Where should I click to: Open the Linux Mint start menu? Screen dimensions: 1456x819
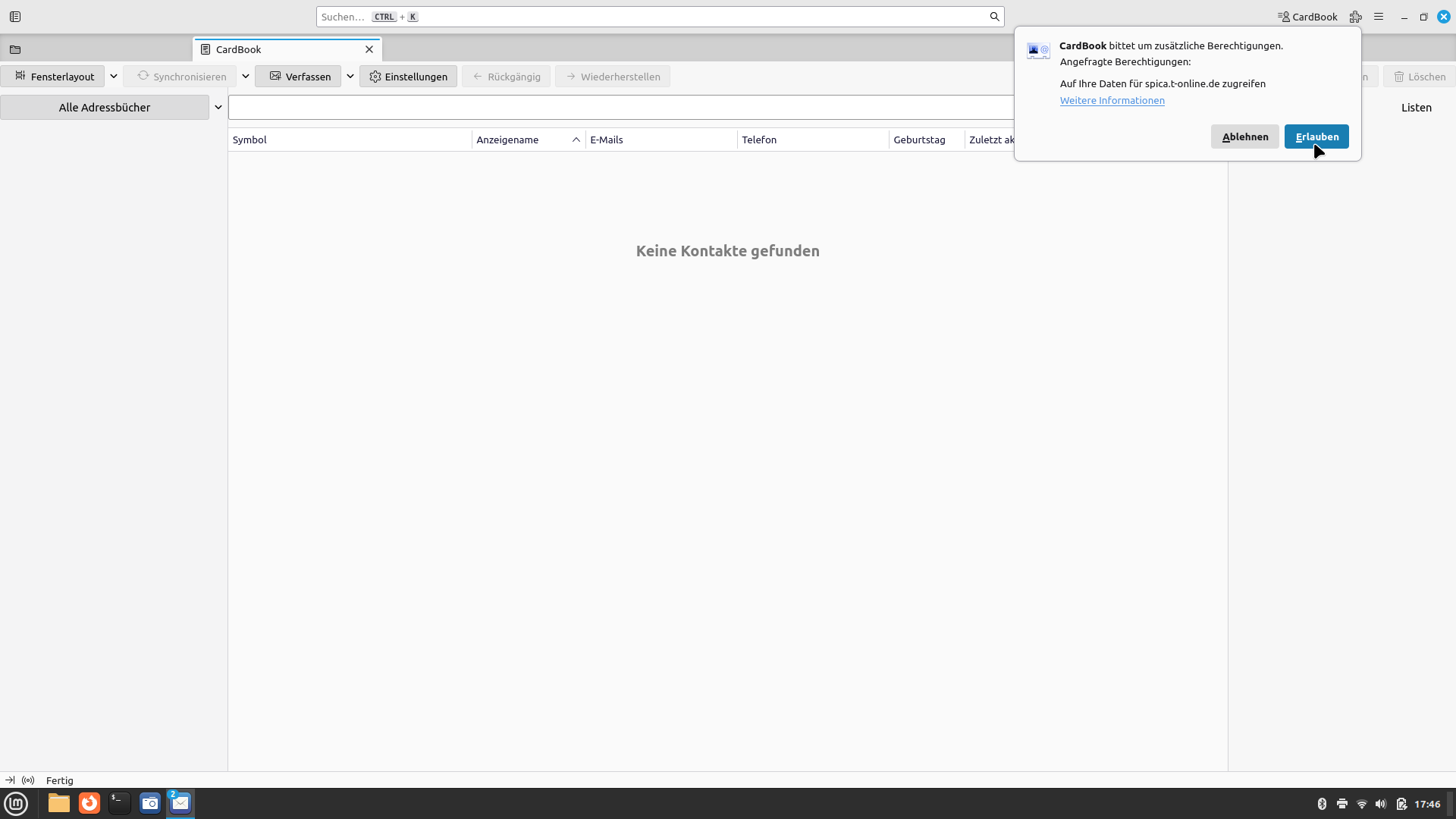(x=16, y=803)
